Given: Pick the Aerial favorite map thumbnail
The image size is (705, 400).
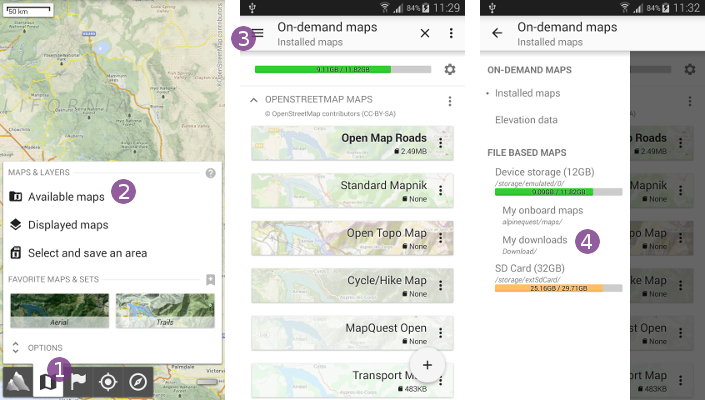Looking at the screenshot, I should click(x=59, y=311).
